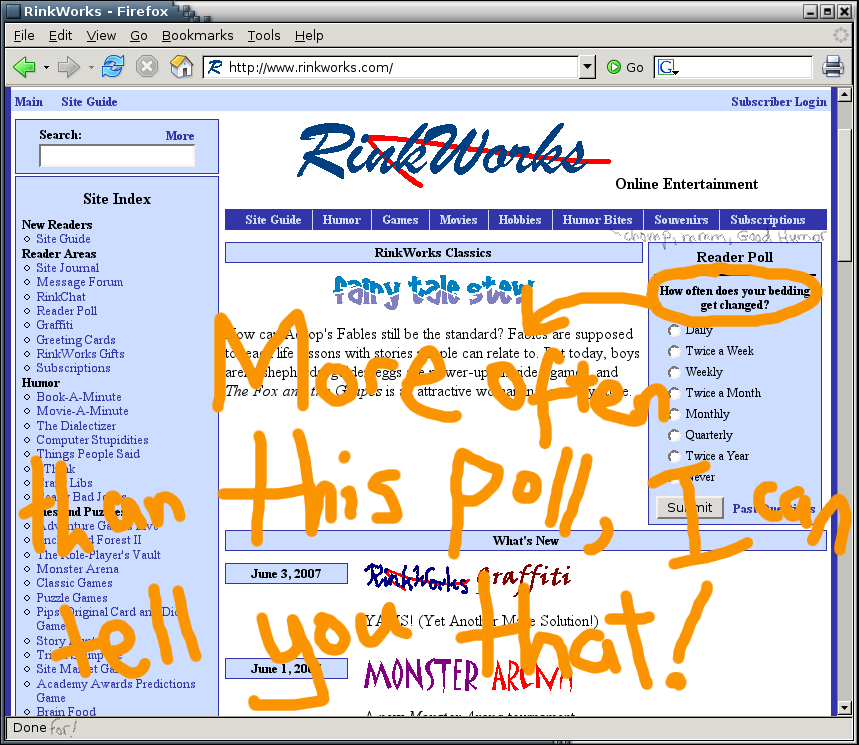Click the scrollbar down arrow
Screen dimensions: 859x745
tap(844, 707)
